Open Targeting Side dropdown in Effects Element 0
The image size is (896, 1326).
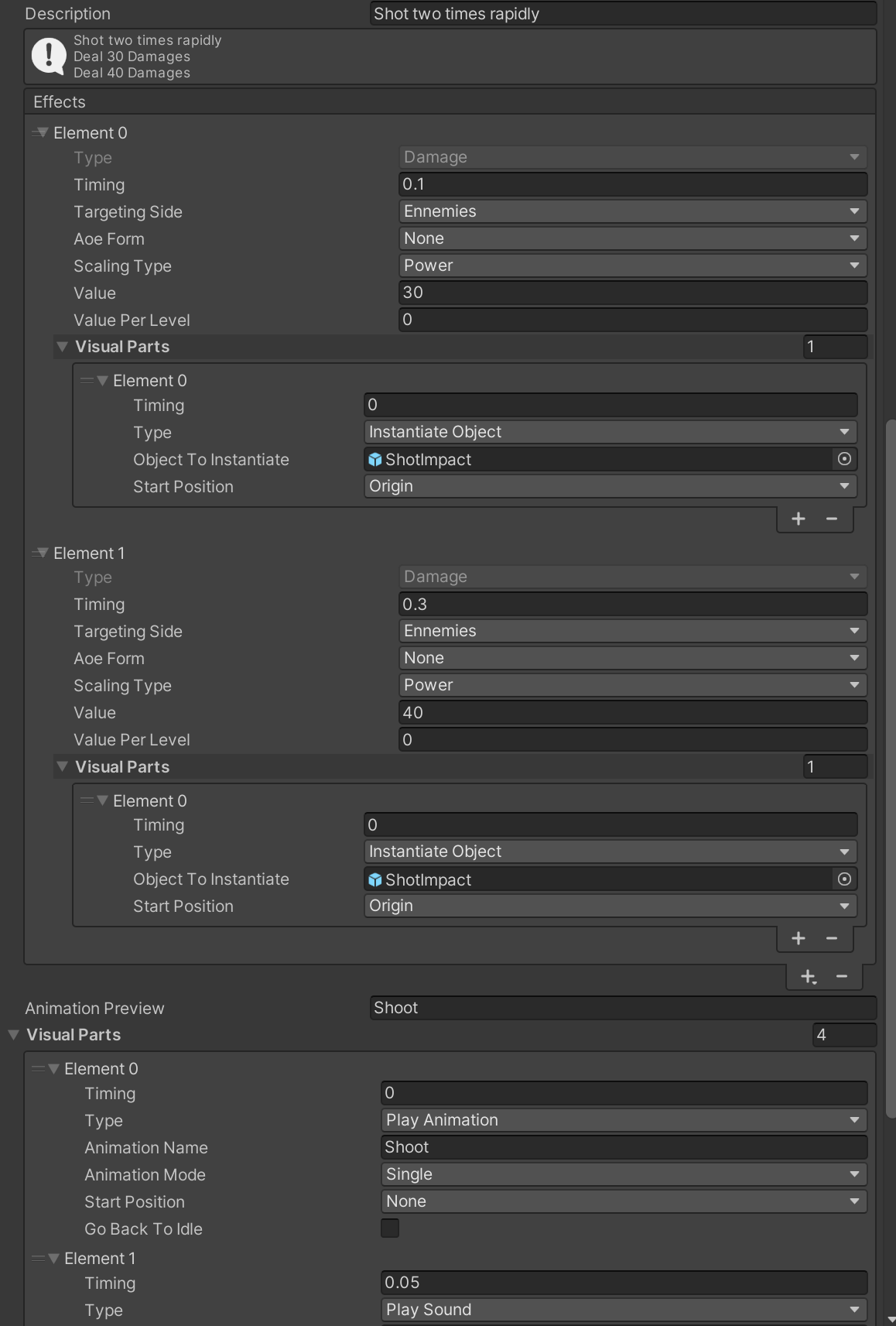click(x=632, y=211)
